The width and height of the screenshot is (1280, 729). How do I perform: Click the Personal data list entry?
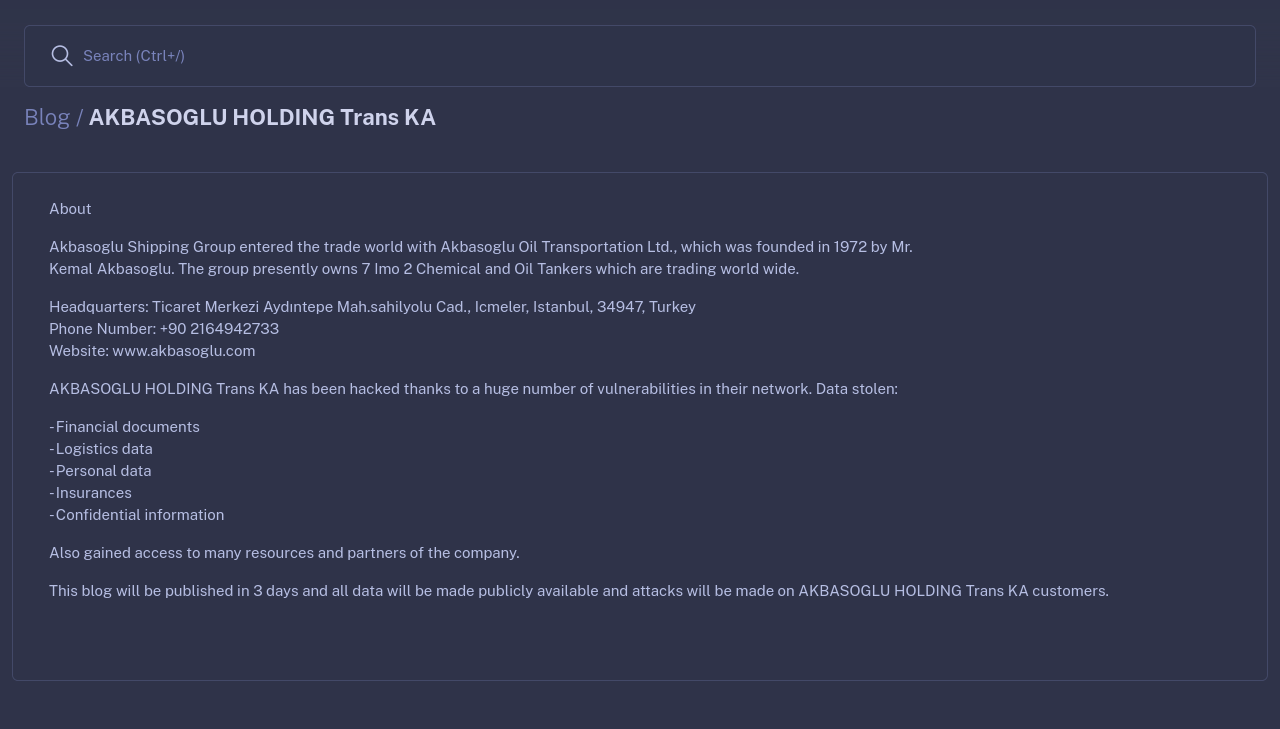coord(100,471)
